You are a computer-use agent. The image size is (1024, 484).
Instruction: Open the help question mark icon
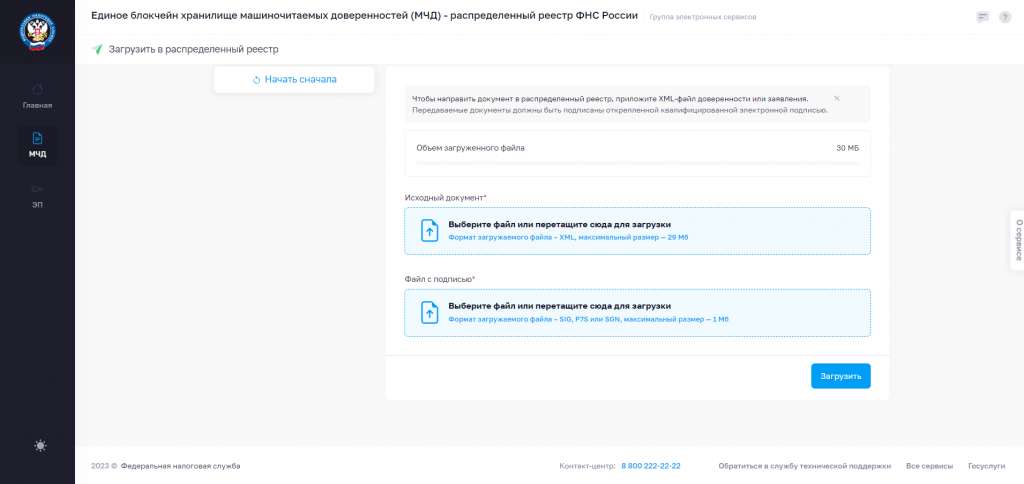(1005, 17)
